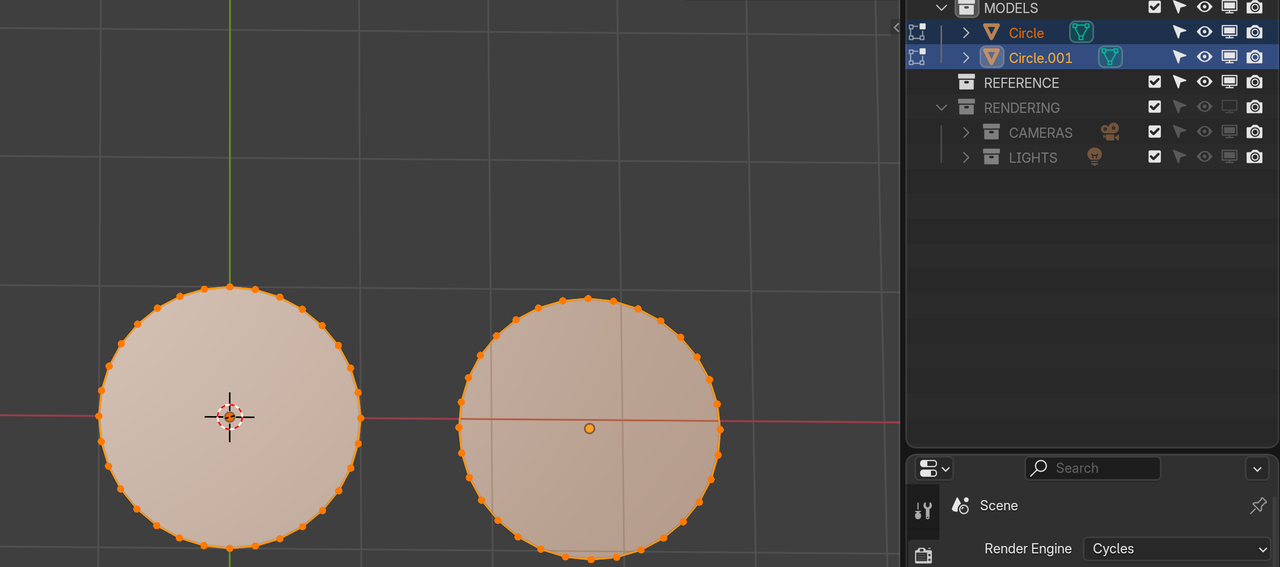Click the Circle object triangle icon in outliner
The width and height of the screenshot is (1280, 567).
point(991,33)
